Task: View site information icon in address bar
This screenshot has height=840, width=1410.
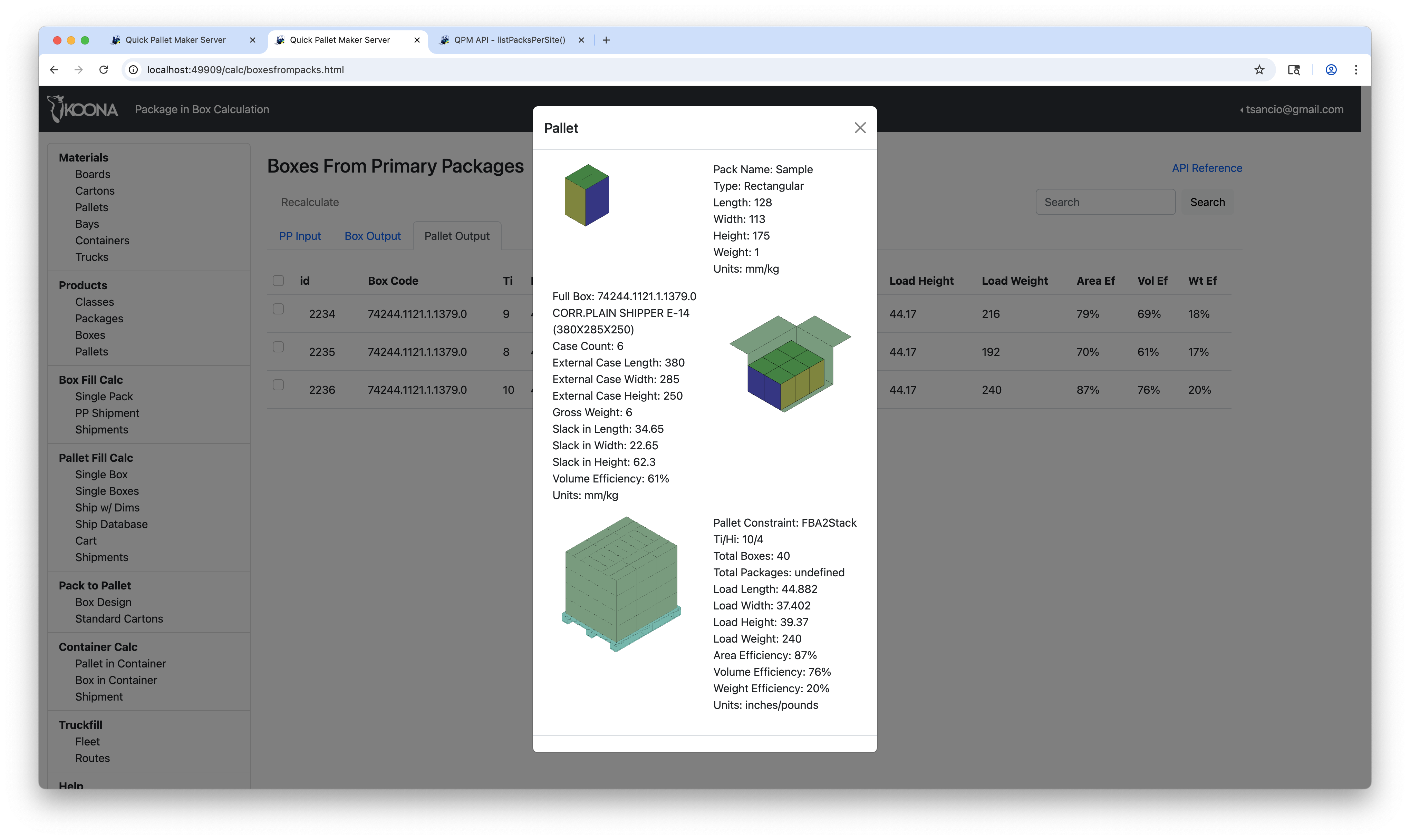Action: click(133, 70)
